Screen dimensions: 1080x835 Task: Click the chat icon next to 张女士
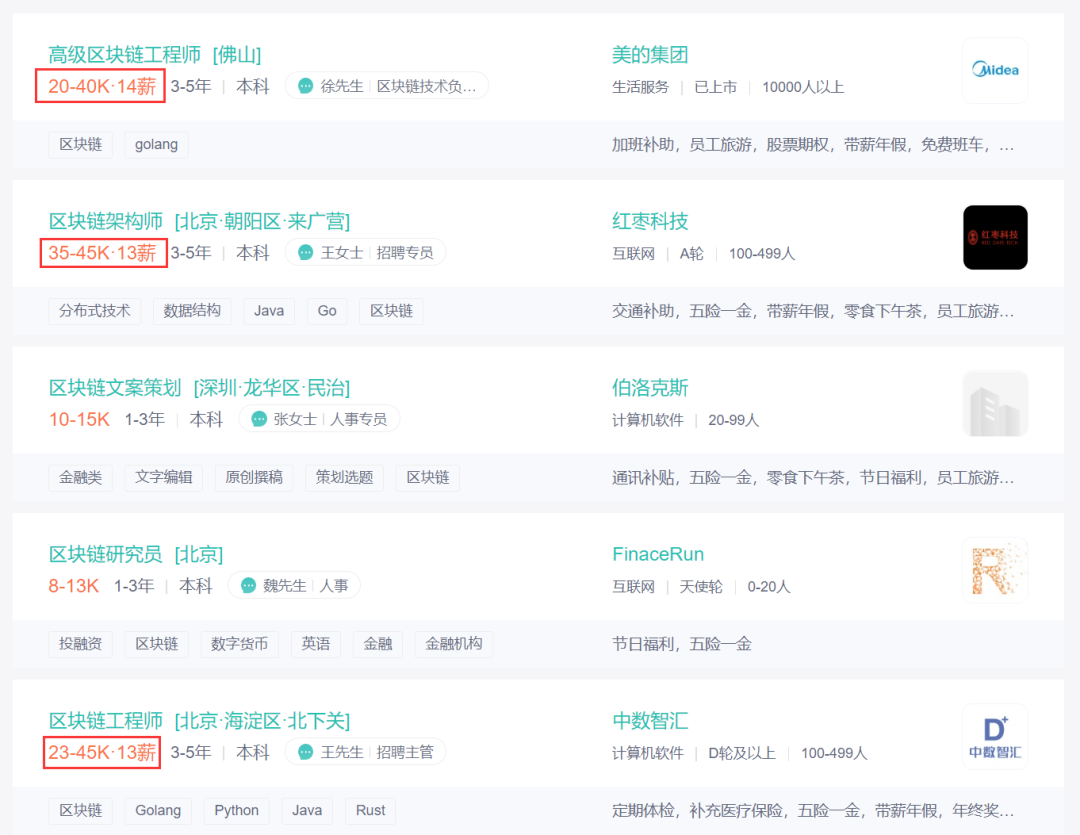(259, 419)
